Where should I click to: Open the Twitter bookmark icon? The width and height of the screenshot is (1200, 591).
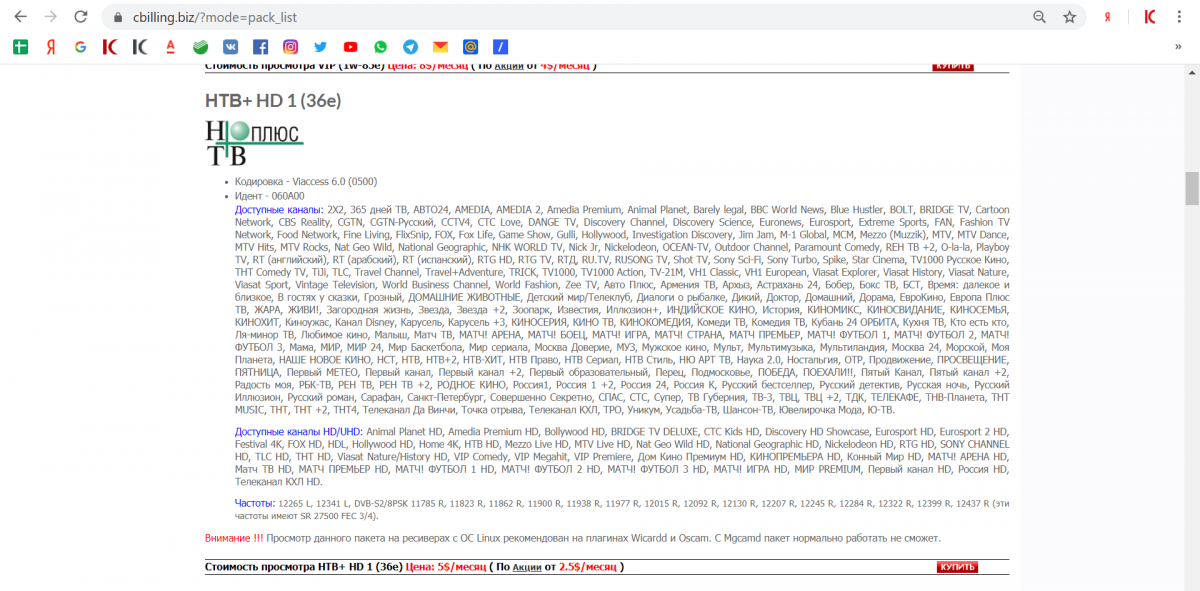coord(320,46)
